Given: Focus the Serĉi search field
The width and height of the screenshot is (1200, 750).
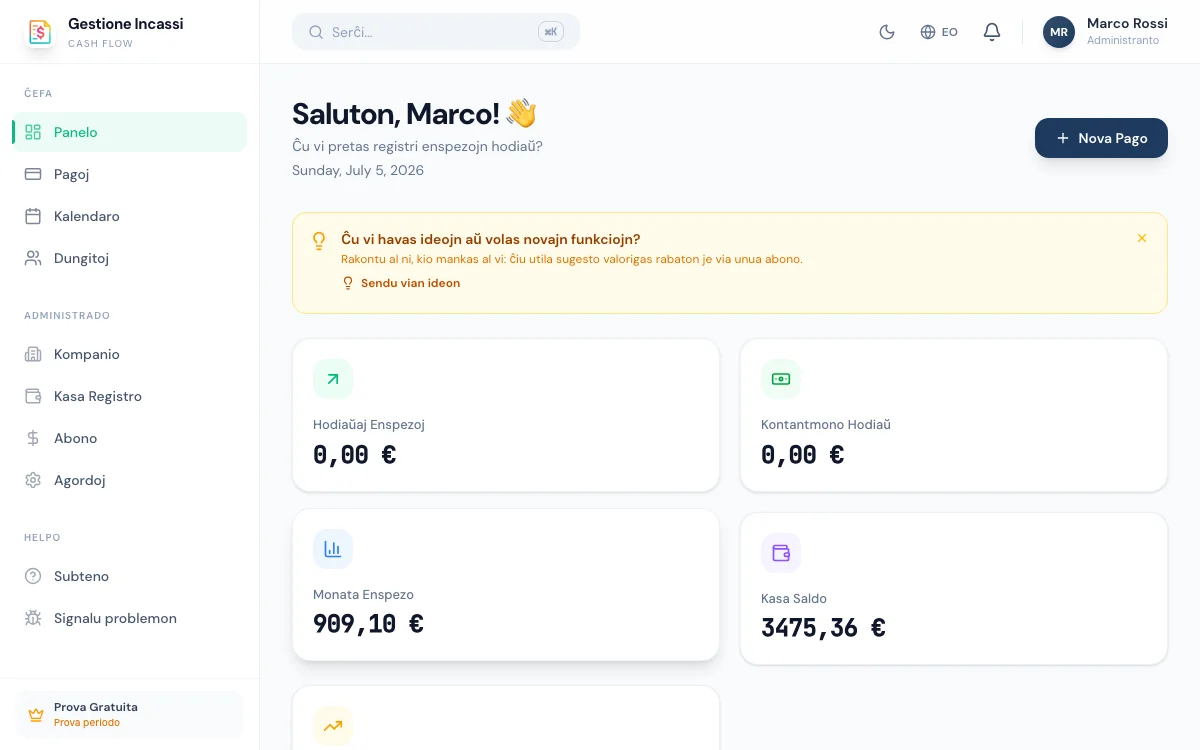Looking at the screenshot, I should click(436, 32).
